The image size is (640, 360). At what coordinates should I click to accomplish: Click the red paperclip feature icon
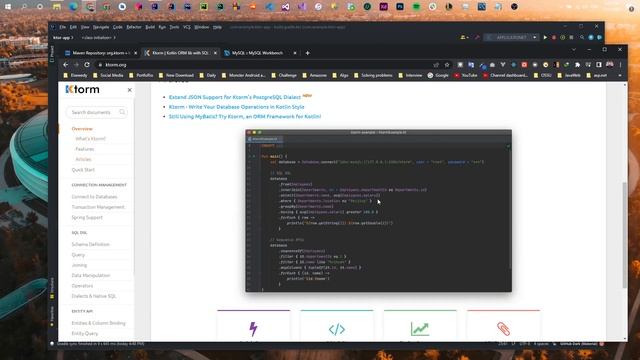(x=503, y=329)
